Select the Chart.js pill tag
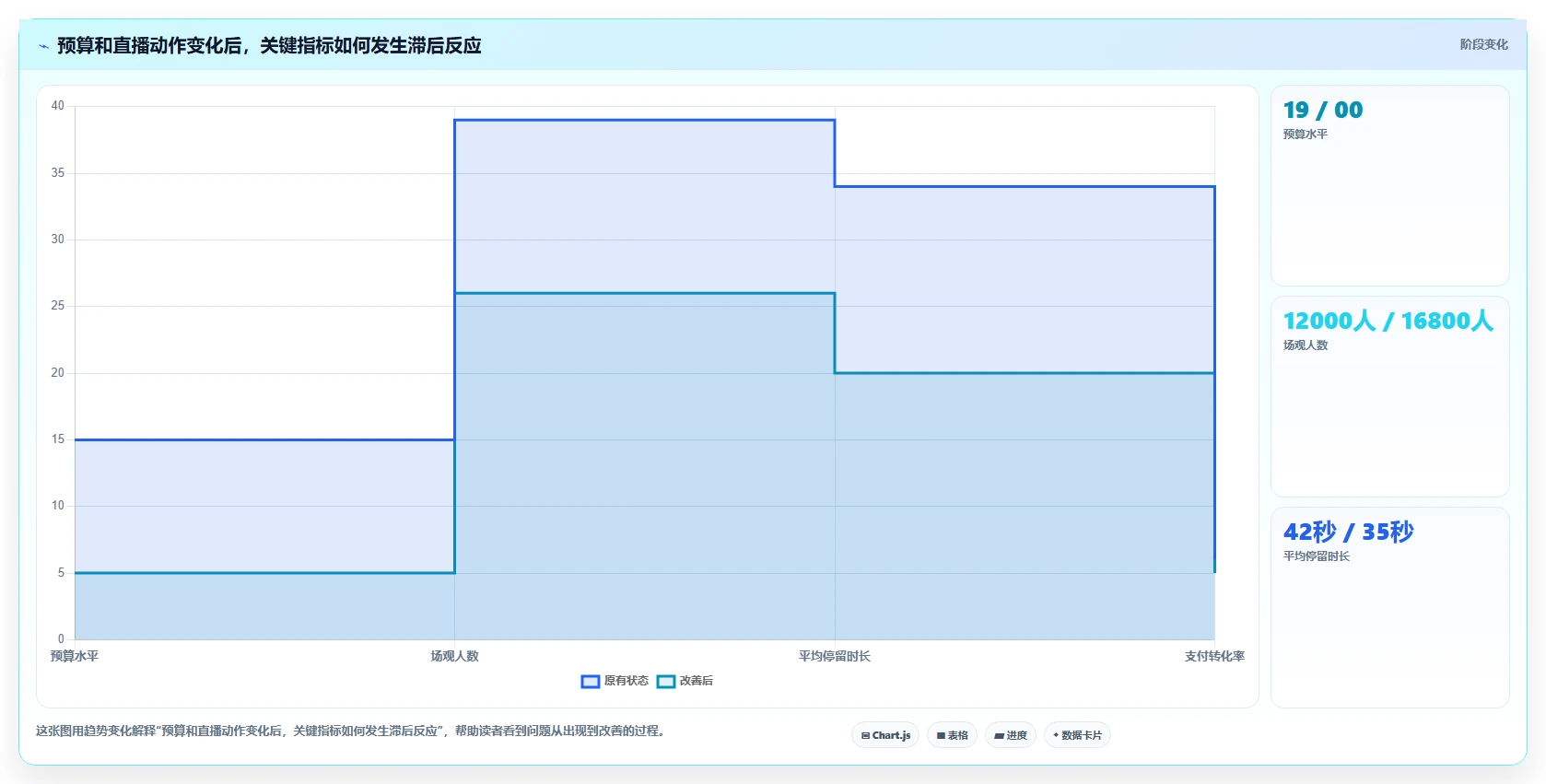Screen dimensions: 1546x784 pos(885,735)
